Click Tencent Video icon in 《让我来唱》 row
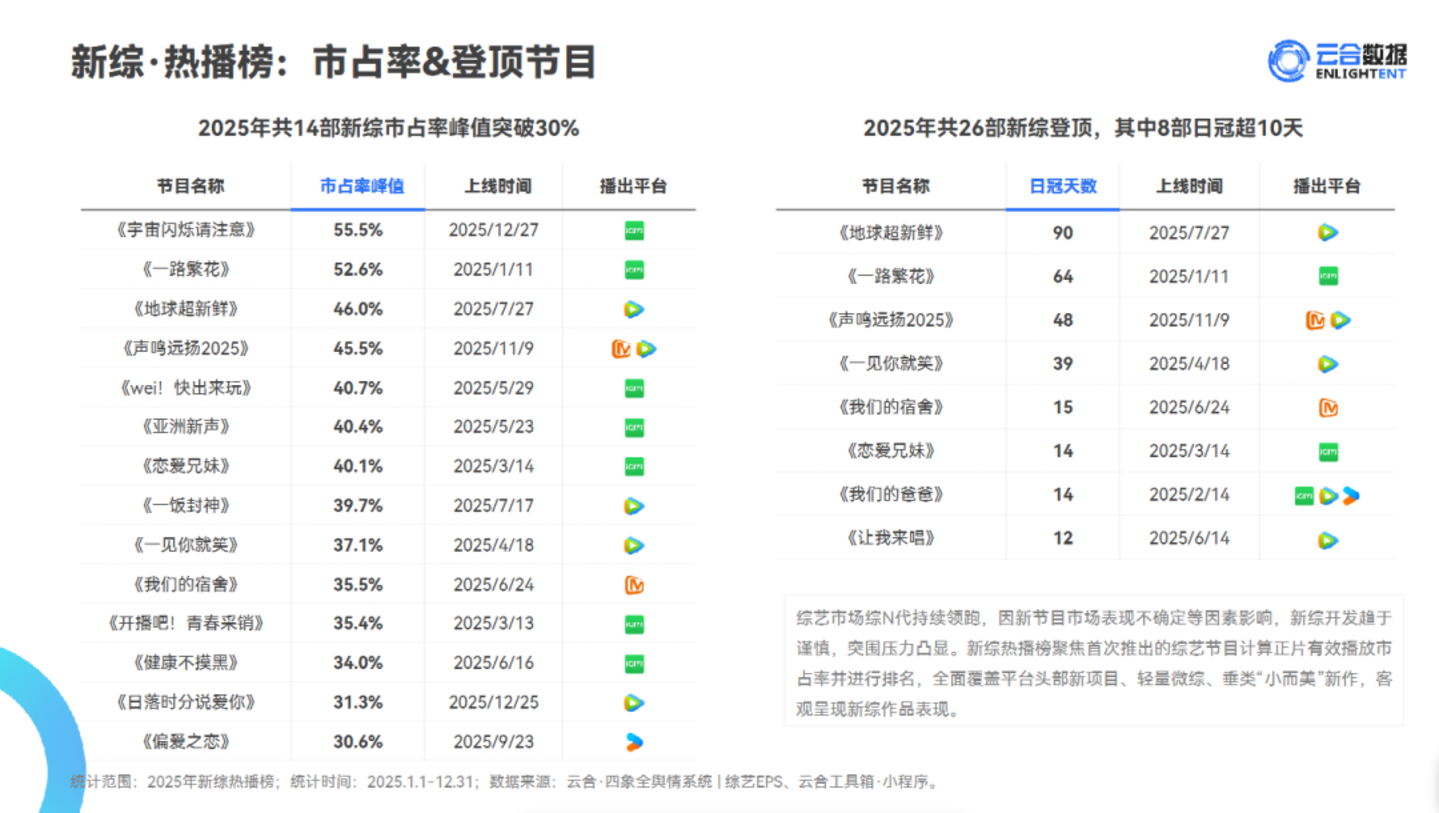The image size is (1439, 813). (1327, 539)
